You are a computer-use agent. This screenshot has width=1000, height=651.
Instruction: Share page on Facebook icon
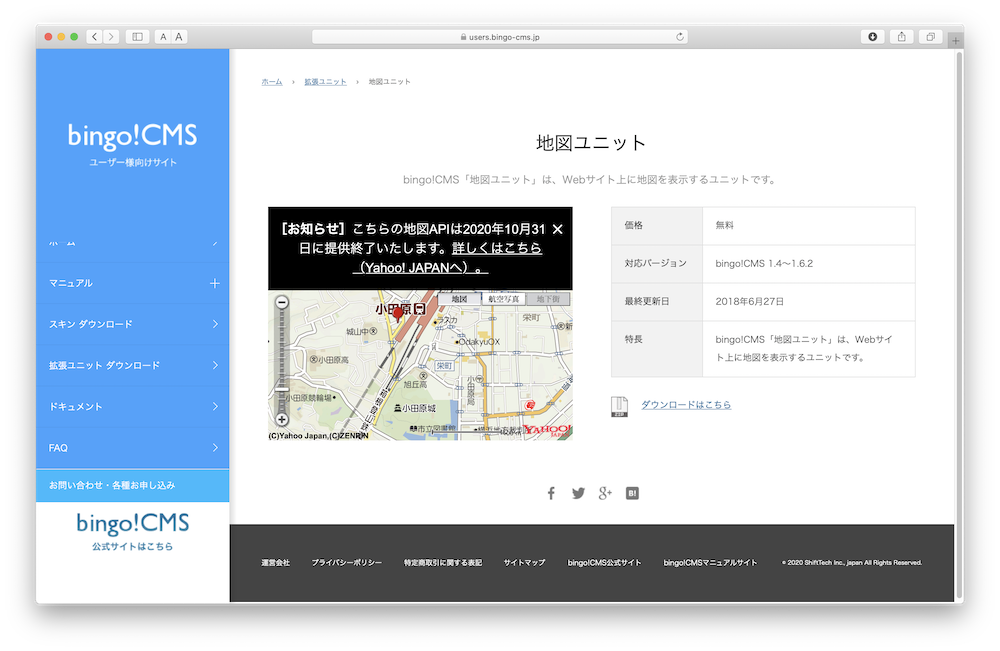pos(551,493)
